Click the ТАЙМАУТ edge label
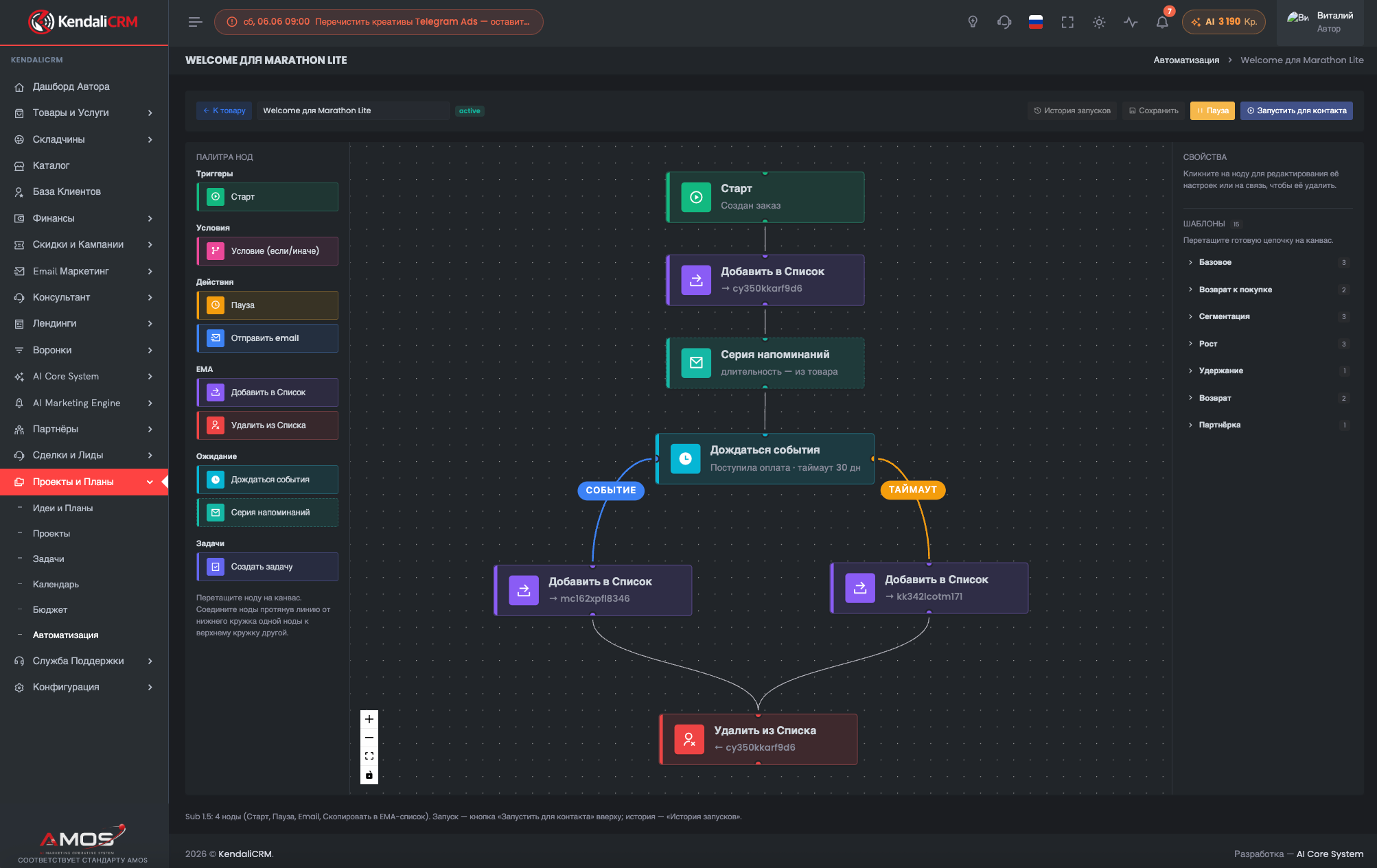1377x868 pixels. click(x=913, y=489)
